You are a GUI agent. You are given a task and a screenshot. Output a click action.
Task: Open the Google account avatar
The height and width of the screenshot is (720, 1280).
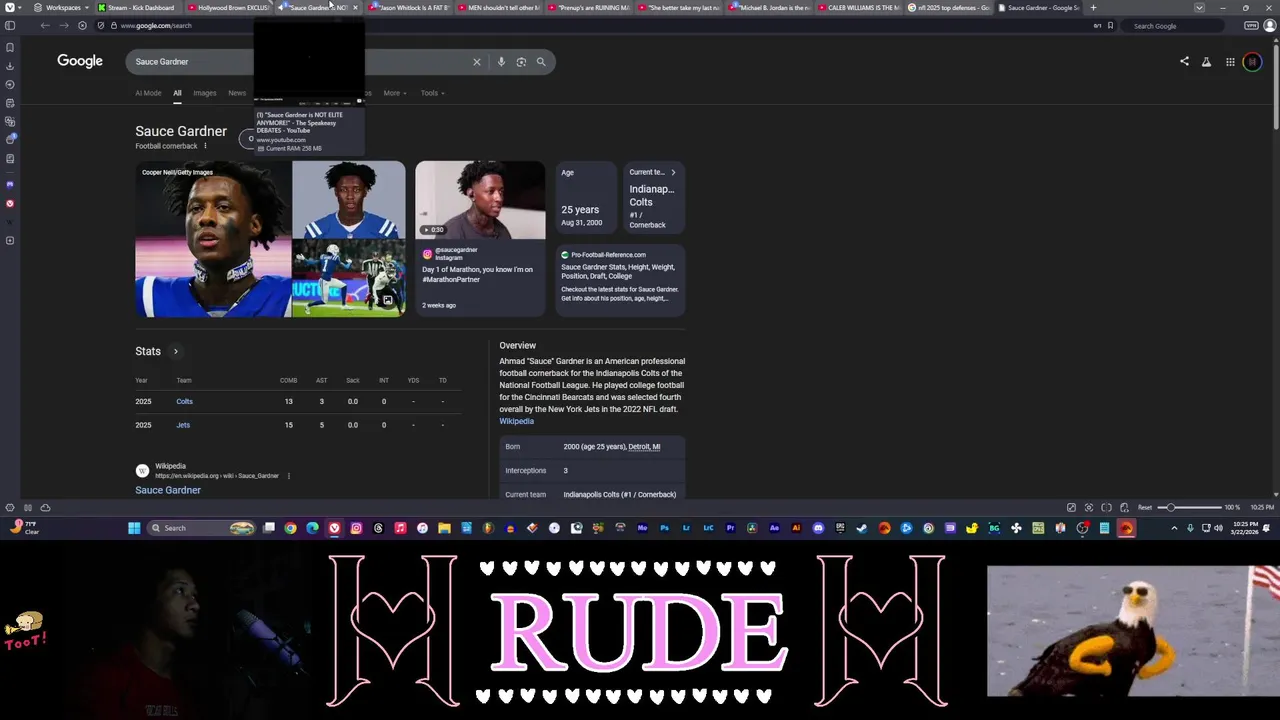(x=1252, y=62)
